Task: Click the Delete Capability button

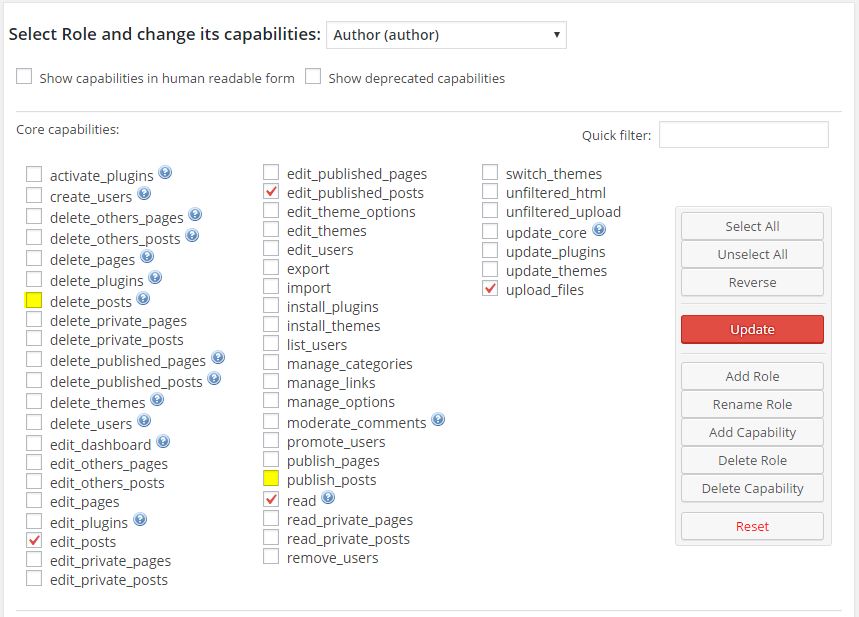Action: click(x=752, y=488)
